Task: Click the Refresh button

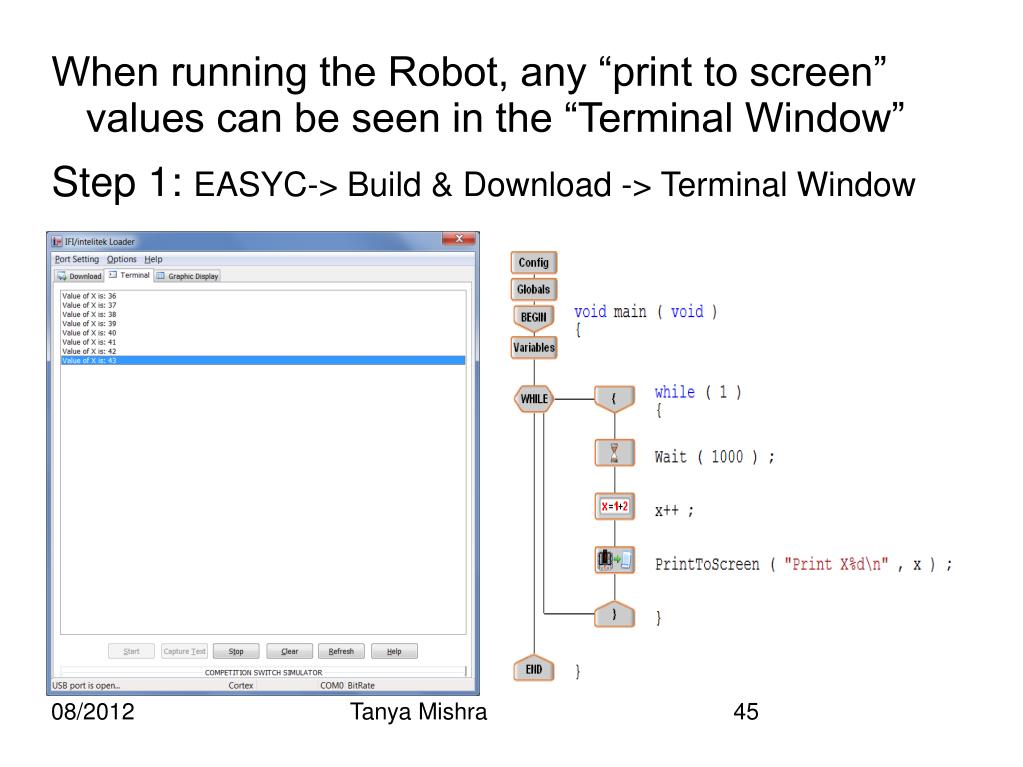Action: point(341,651)
